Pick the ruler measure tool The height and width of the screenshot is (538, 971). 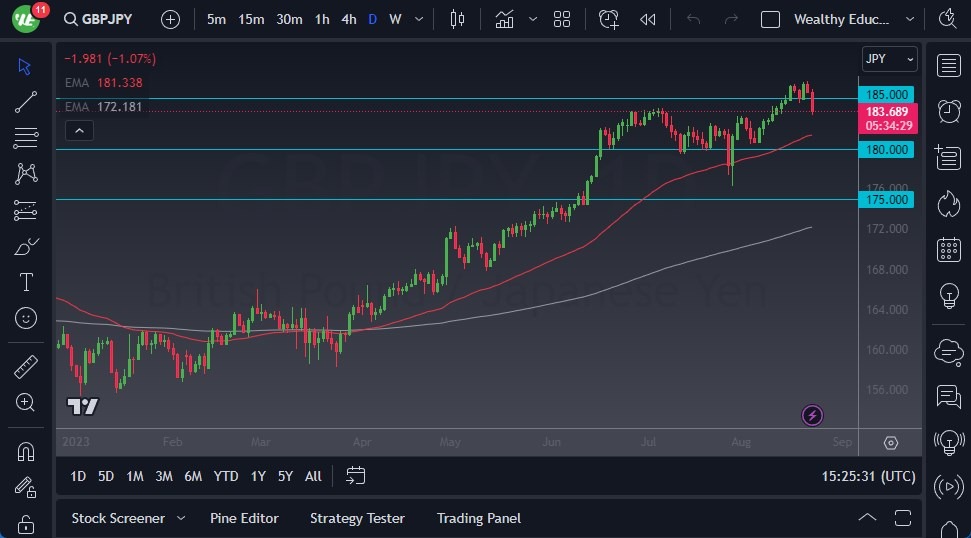click(26, 367)
